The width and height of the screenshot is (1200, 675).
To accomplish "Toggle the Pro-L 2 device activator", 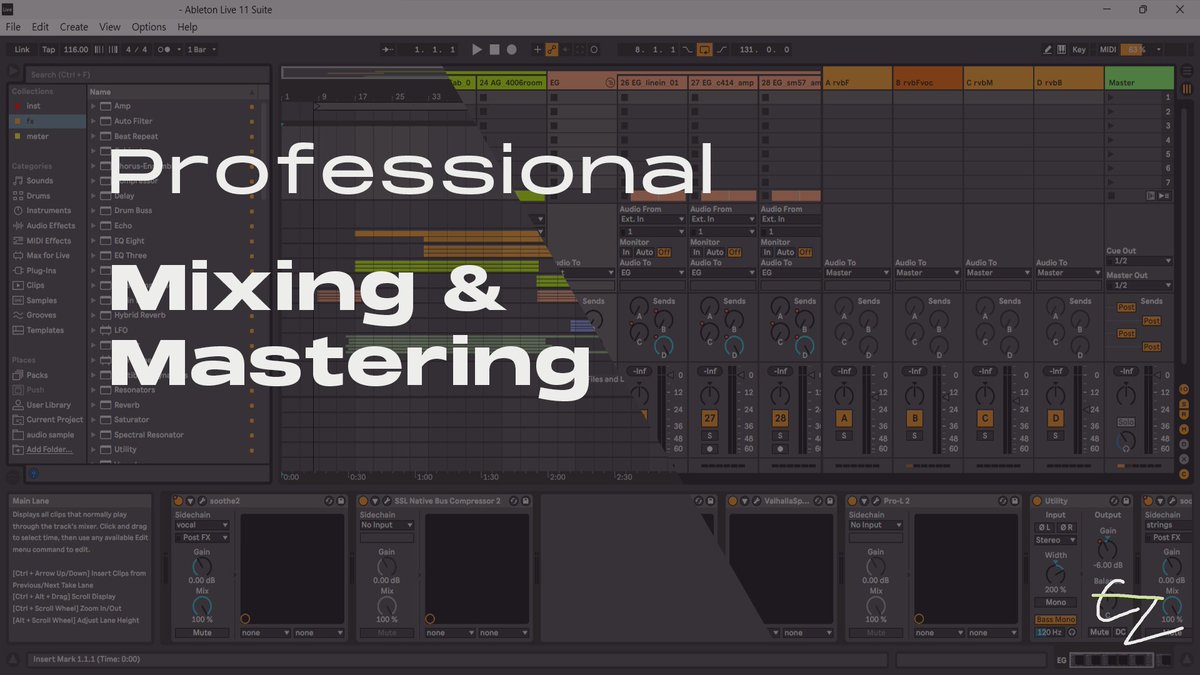I will (851, 500).
